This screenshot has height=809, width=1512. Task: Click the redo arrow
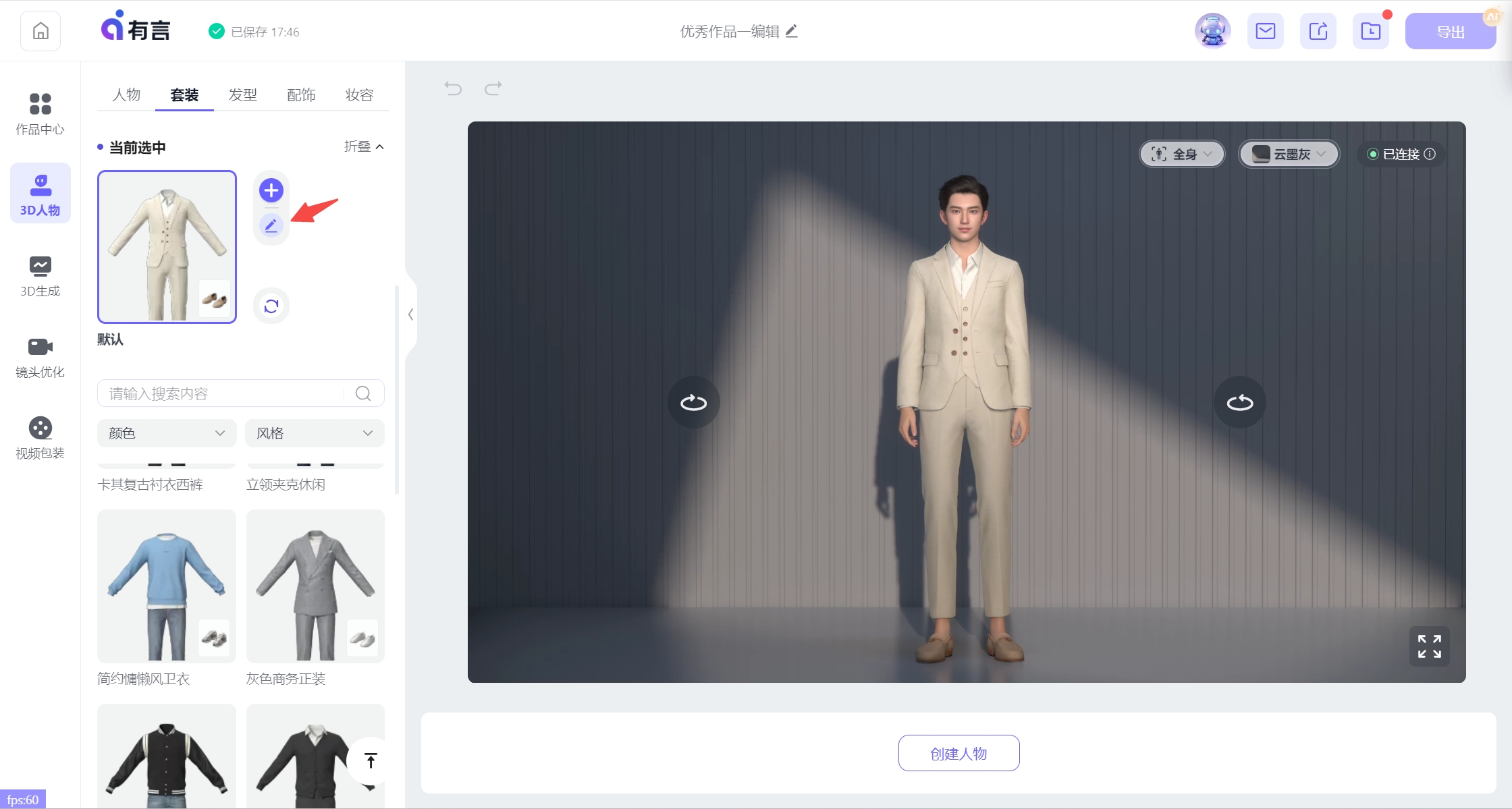pos(493,88)
